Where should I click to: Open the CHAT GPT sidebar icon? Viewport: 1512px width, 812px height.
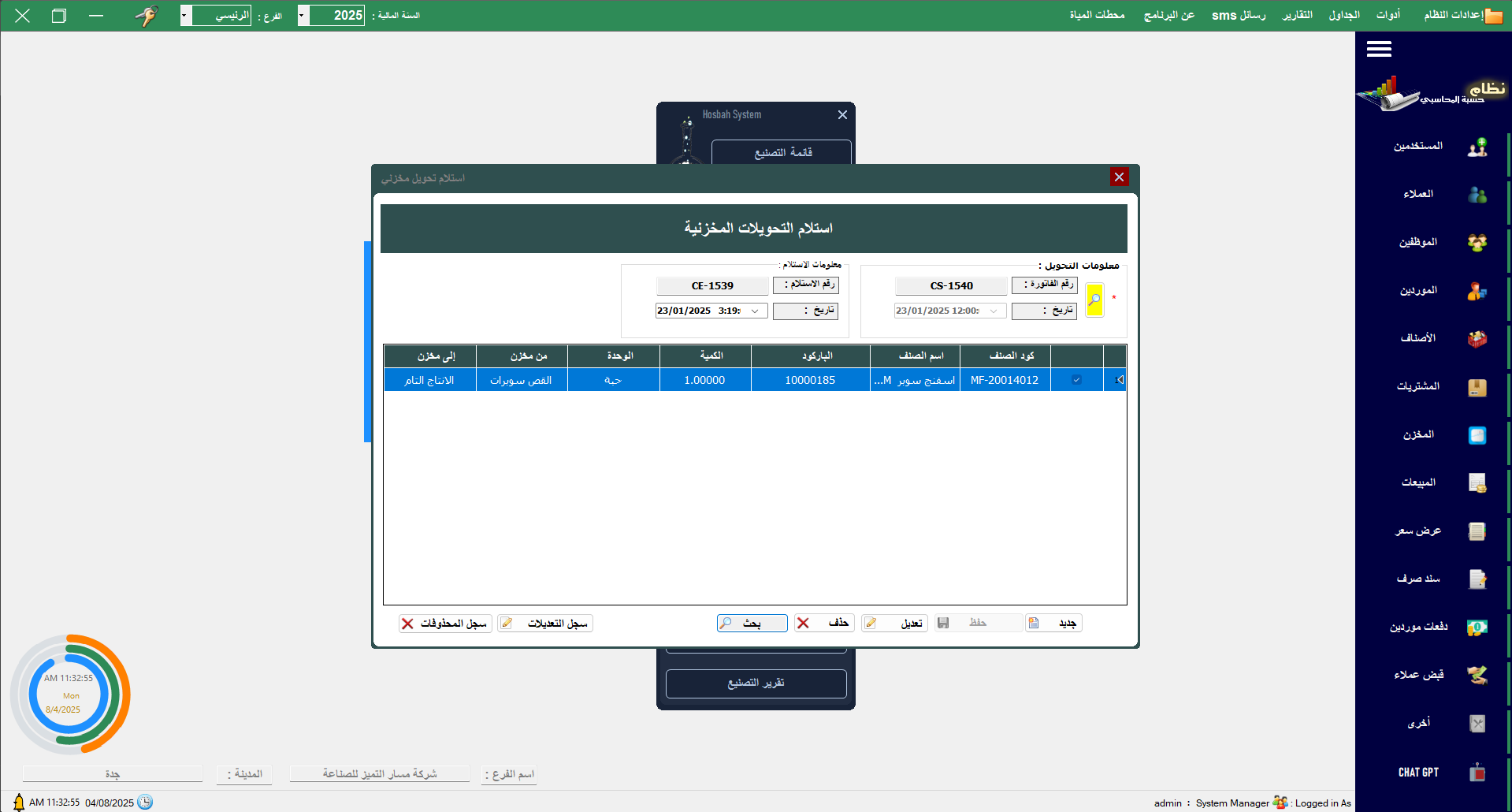[x=1477, y=773]
